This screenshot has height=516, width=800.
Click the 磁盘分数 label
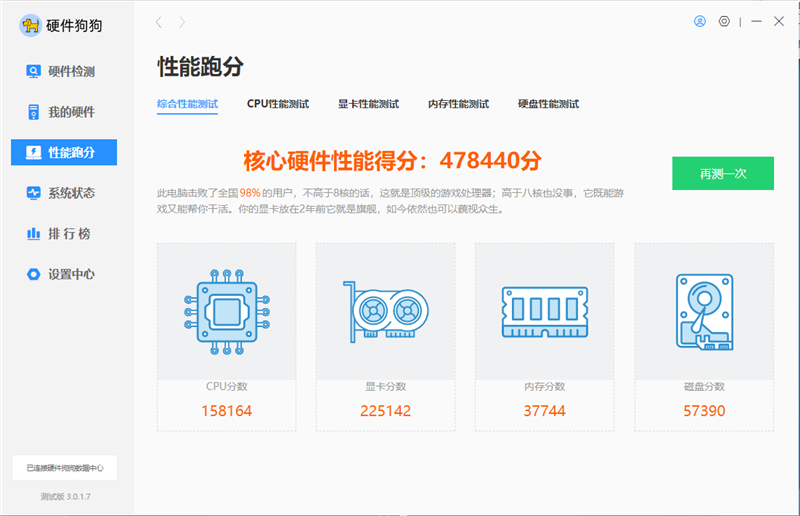tap(704, 387)
